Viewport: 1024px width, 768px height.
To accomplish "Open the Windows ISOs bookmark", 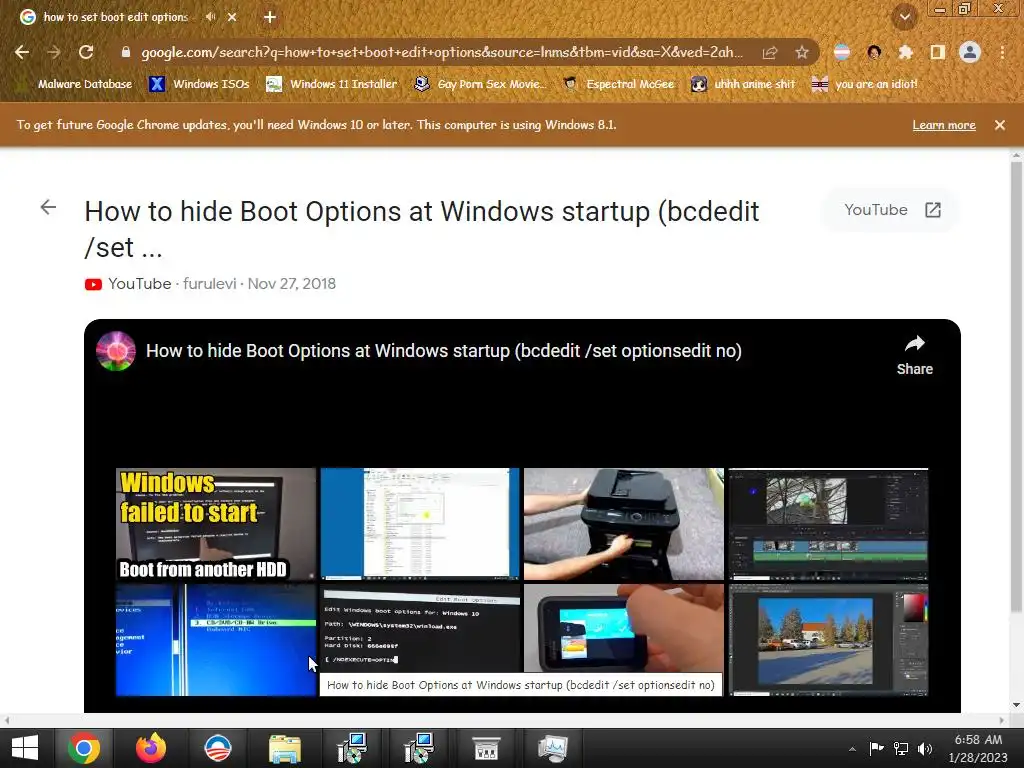I will pos(200,84).
